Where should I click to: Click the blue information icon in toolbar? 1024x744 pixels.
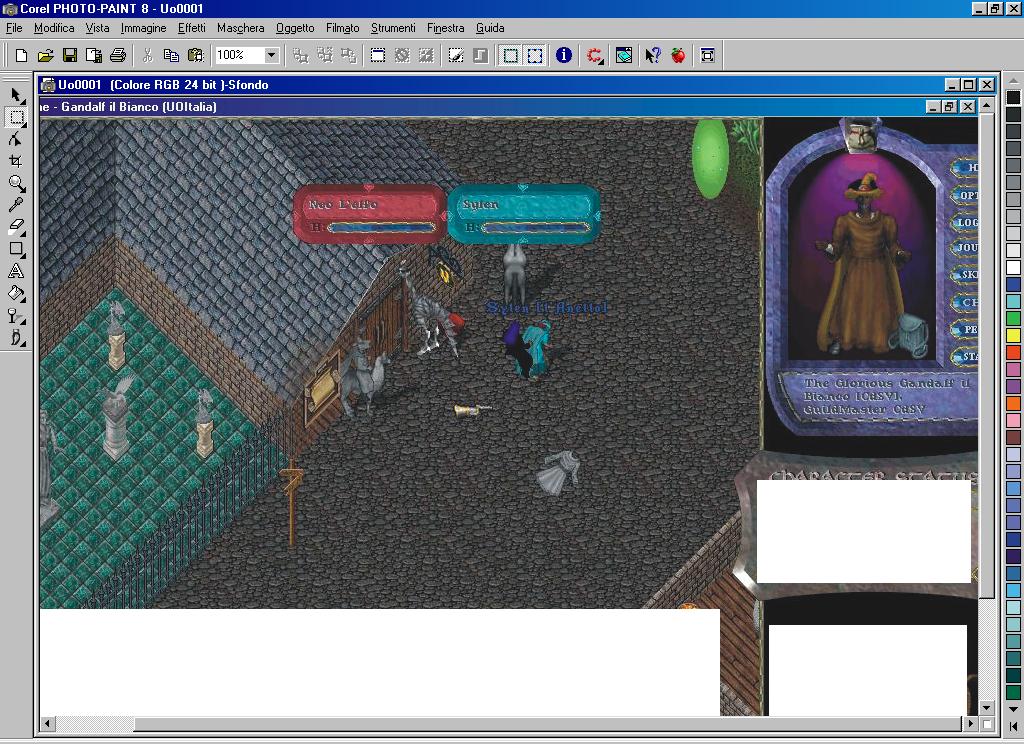tap(564, 56)
